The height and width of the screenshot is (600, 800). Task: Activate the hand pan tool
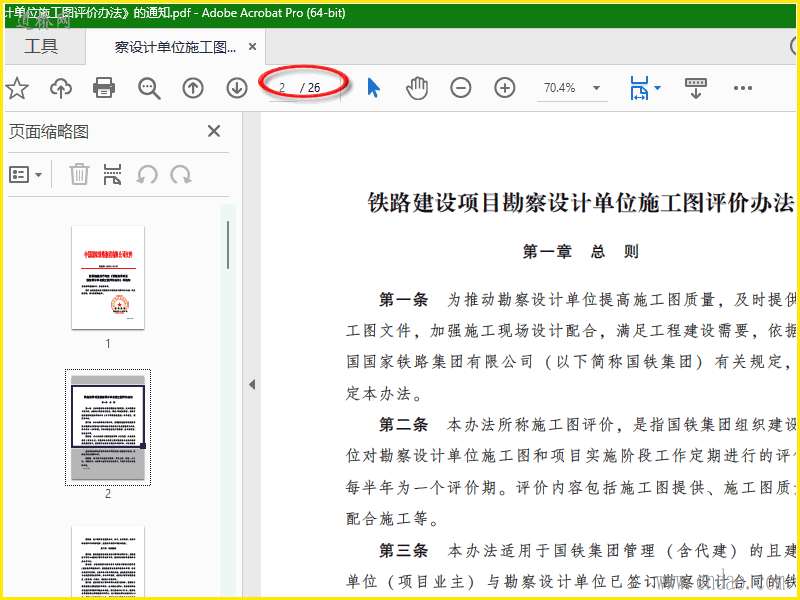point(417,88)
